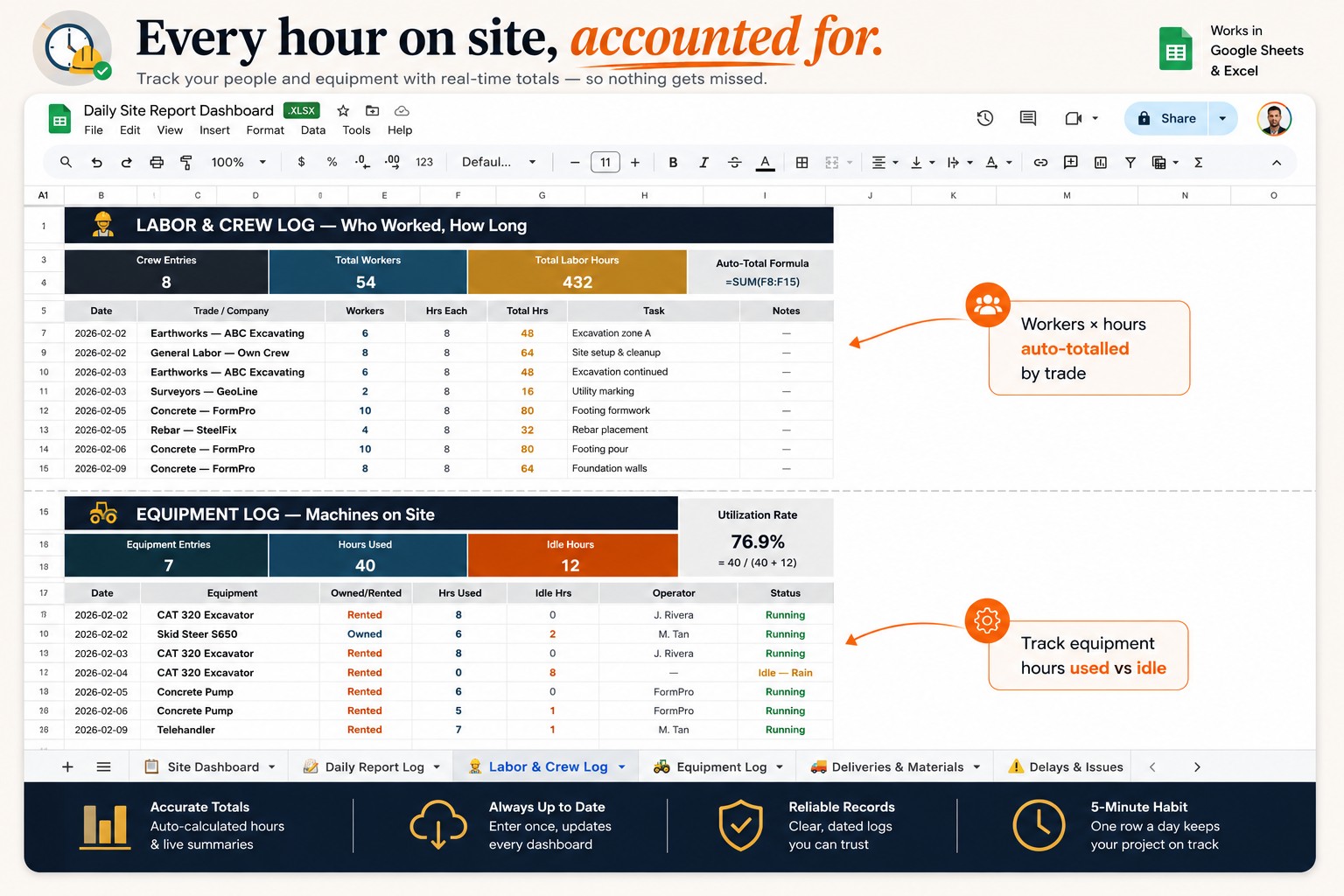Open the comments panel icon

pos(1028,118)
